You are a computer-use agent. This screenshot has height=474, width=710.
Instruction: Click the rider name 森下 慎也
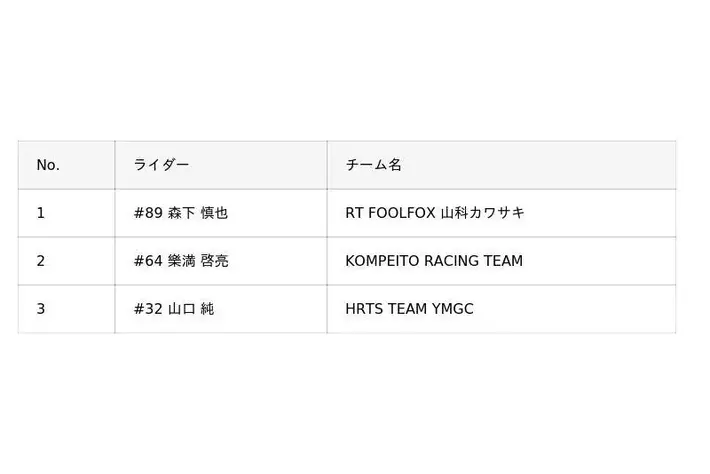pyautogui.click(x=199, y=213)
